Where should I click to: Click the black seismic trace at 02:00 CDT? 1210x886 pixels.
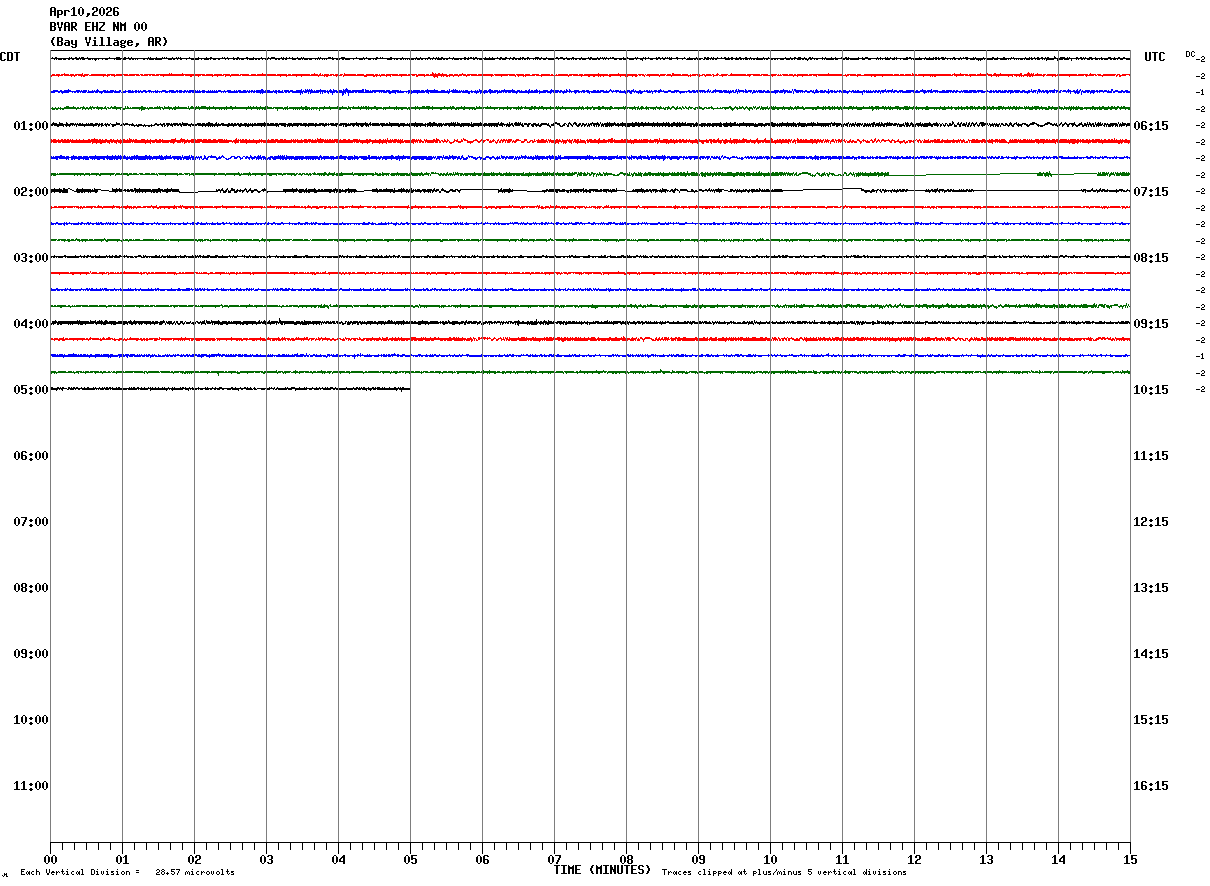point(590,190)
